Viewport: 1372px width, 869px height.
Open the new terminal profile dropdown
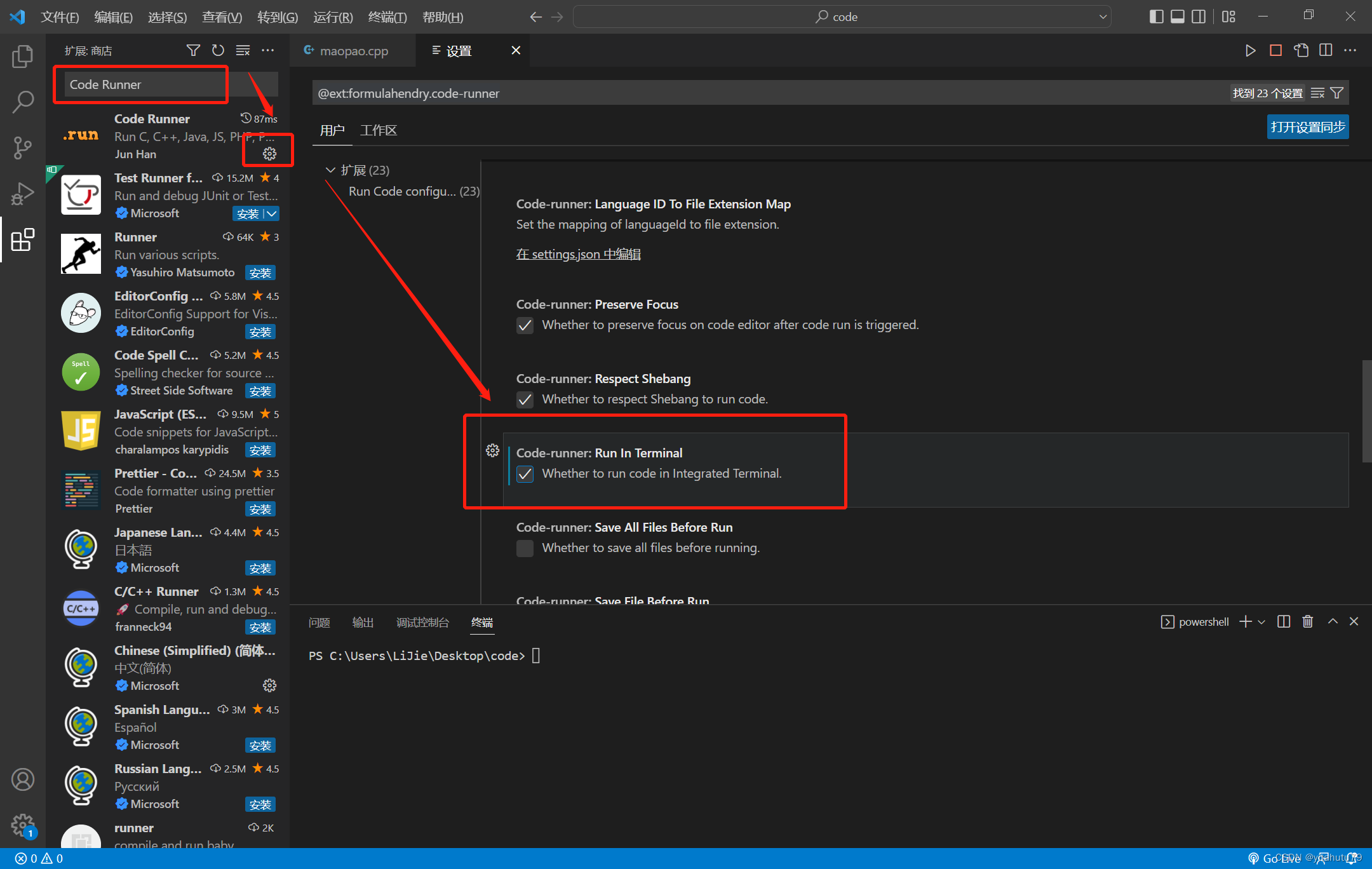(1261, 621)
